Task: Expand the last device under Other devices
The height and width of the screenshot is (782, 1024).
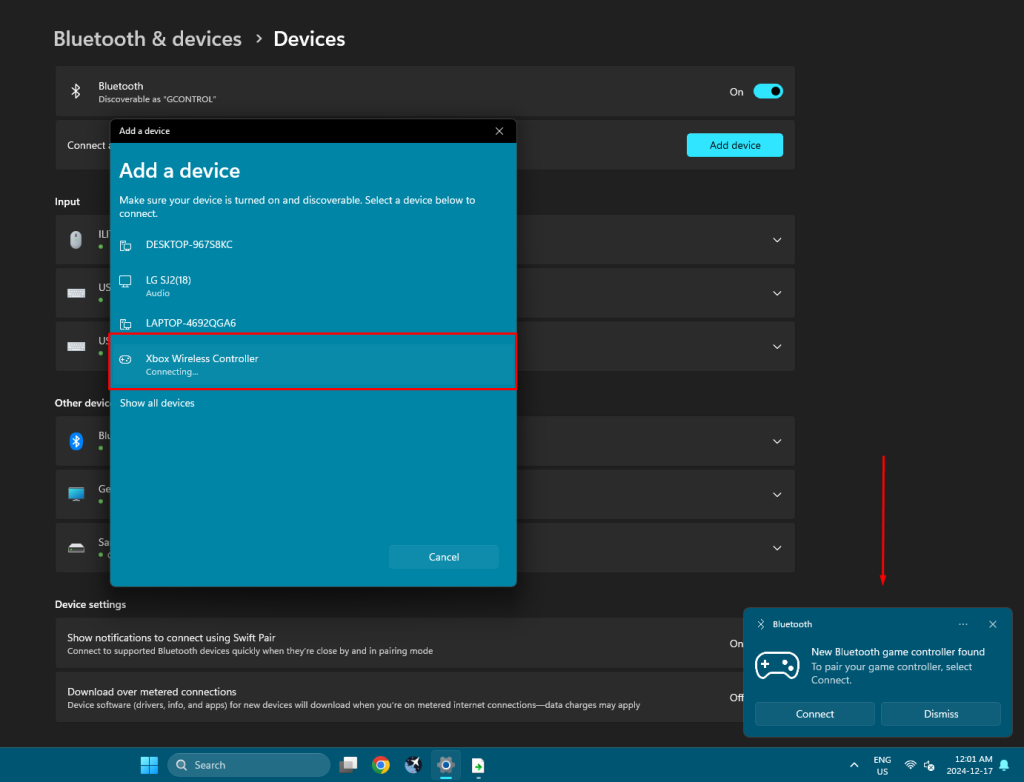Action: point(777,547)
